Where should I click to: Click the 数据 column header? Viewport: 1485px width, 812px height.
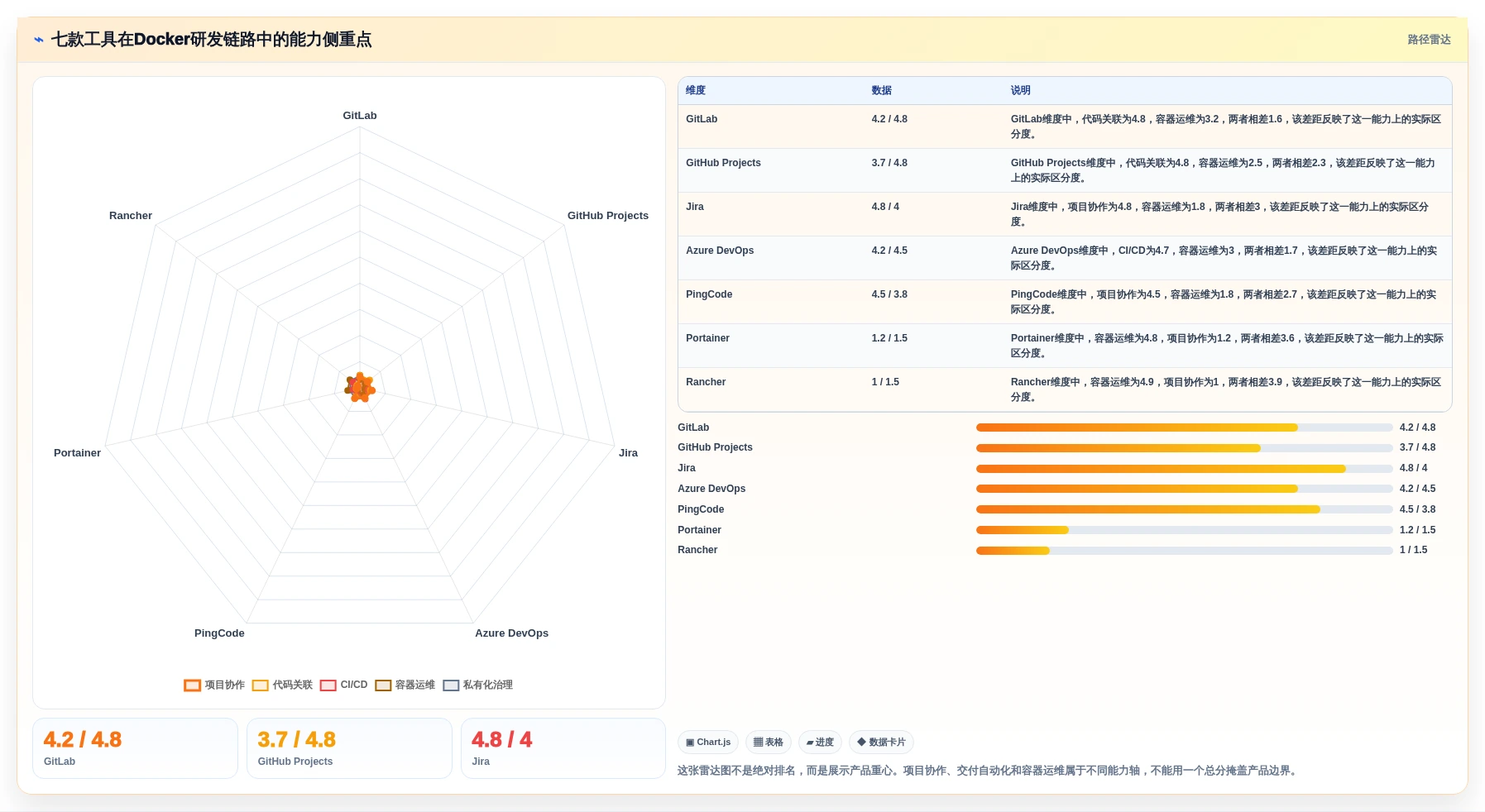tap(881, 90)
